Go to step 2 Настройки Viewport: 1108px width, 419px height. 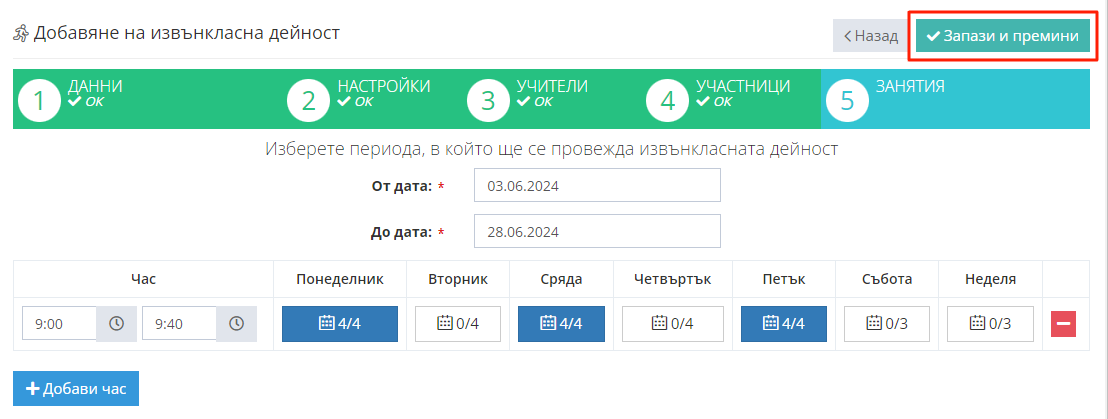pos(360,99)
